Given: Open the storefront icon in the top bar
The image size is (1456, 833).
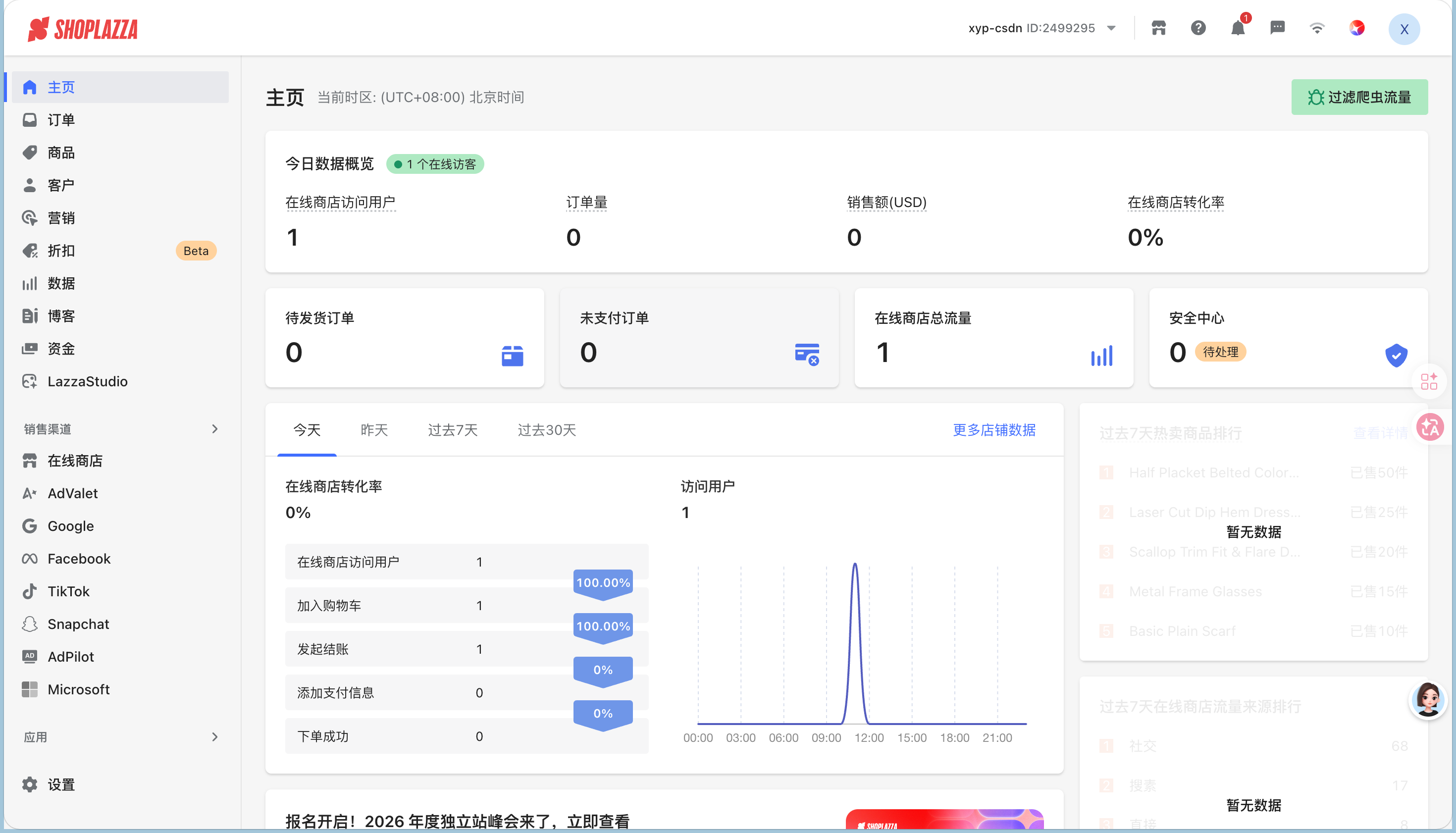Looking at the screenshot, I should pyautogui.click(x=1158, y=28).
